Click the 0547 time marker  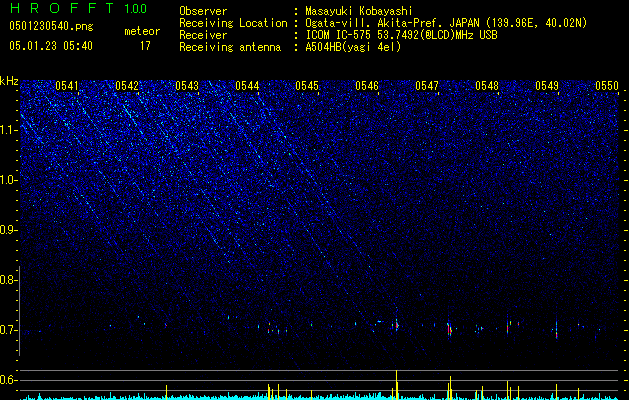coord(427,86)
